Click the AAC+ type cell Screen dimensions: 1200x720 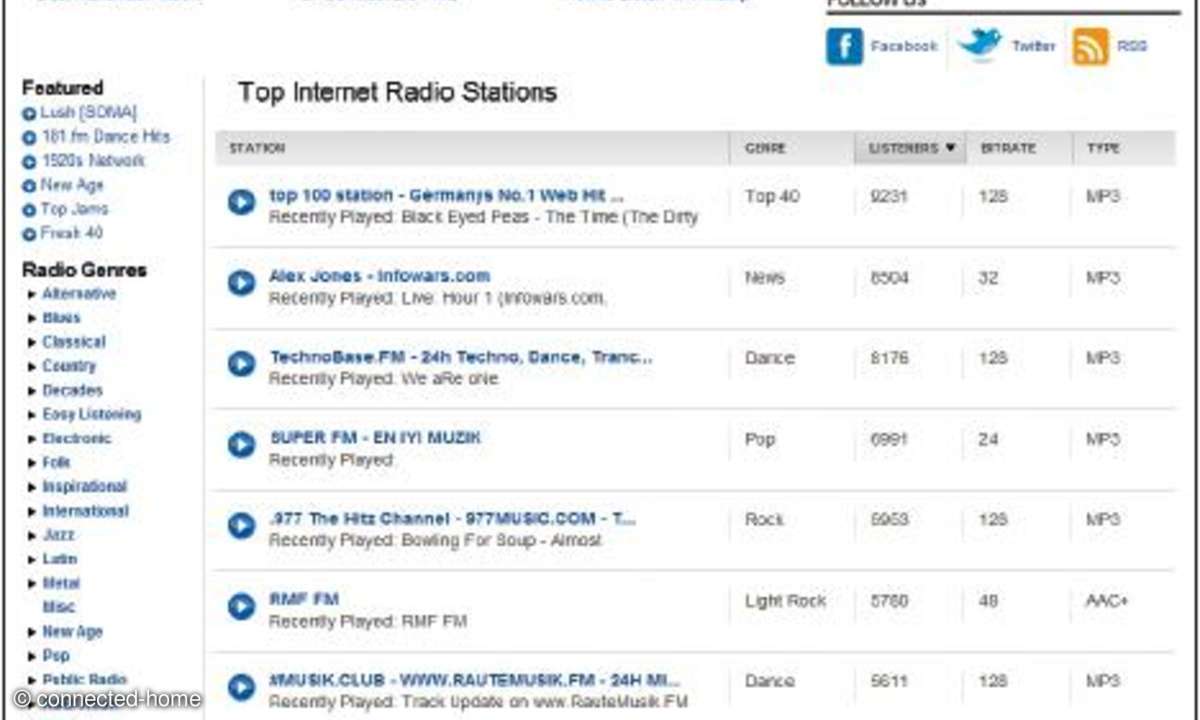[x=1106, y=601]
